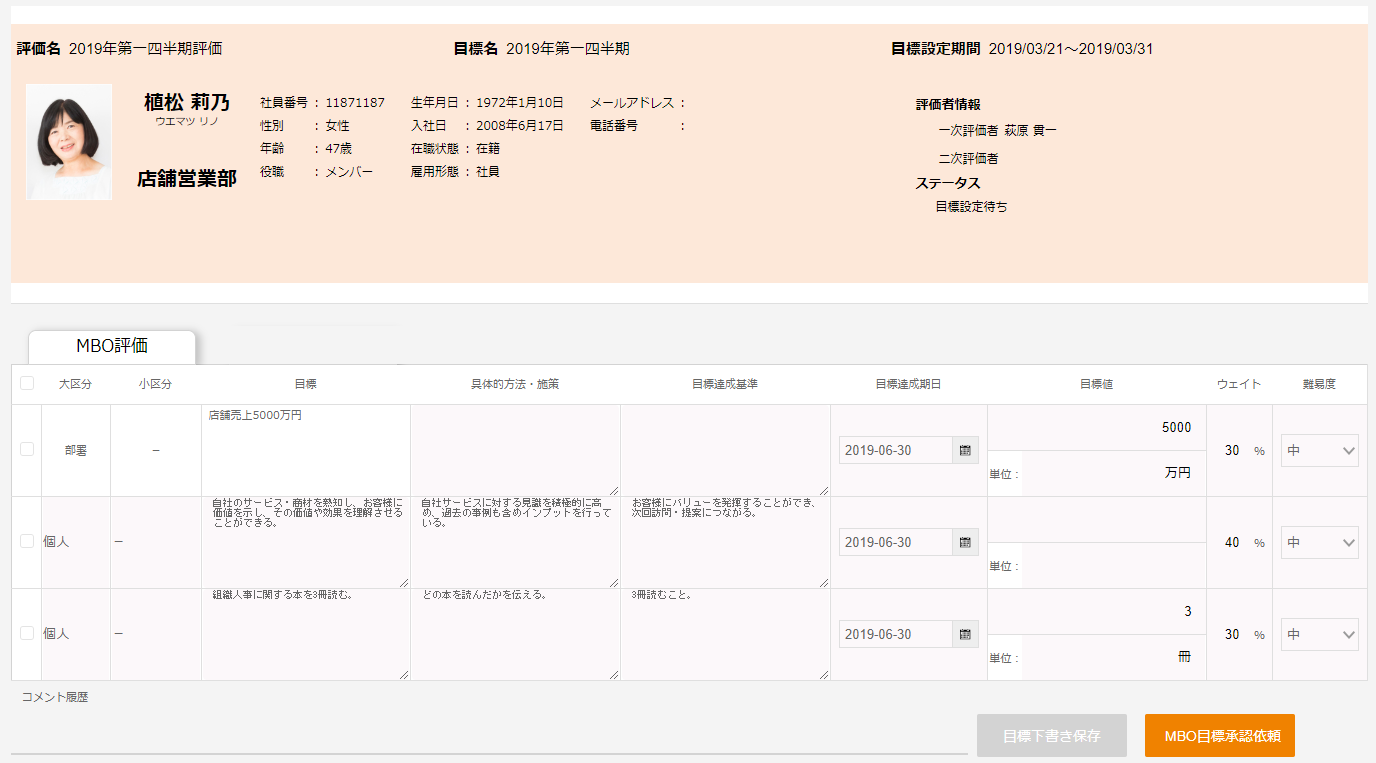
Task: Click employee profile photo of 植松 莉乃
Action: coord(69,142)
